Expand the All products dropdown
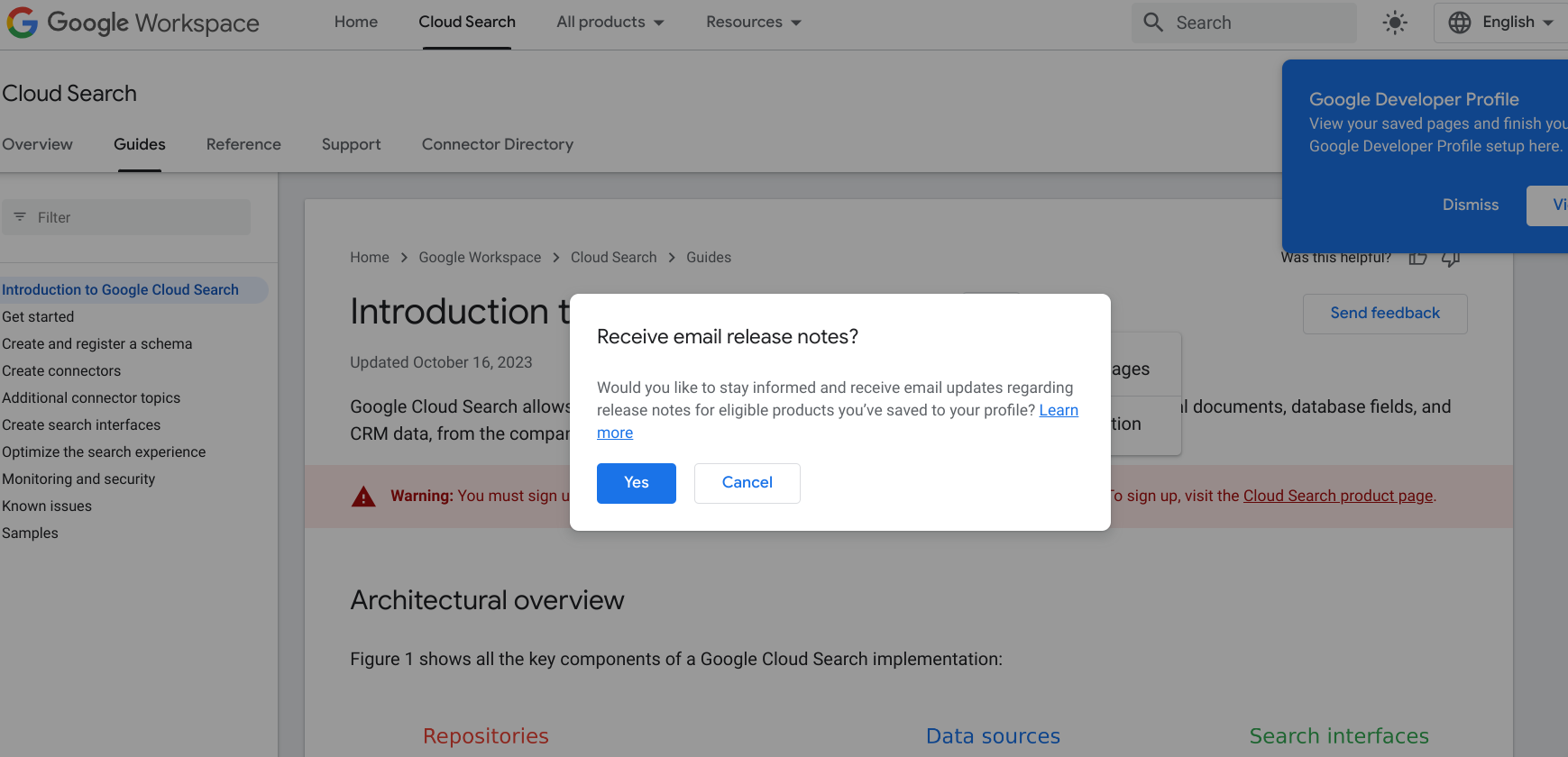Image resolution: width=1568 pixels, height=757 pixels. point(610,23)
